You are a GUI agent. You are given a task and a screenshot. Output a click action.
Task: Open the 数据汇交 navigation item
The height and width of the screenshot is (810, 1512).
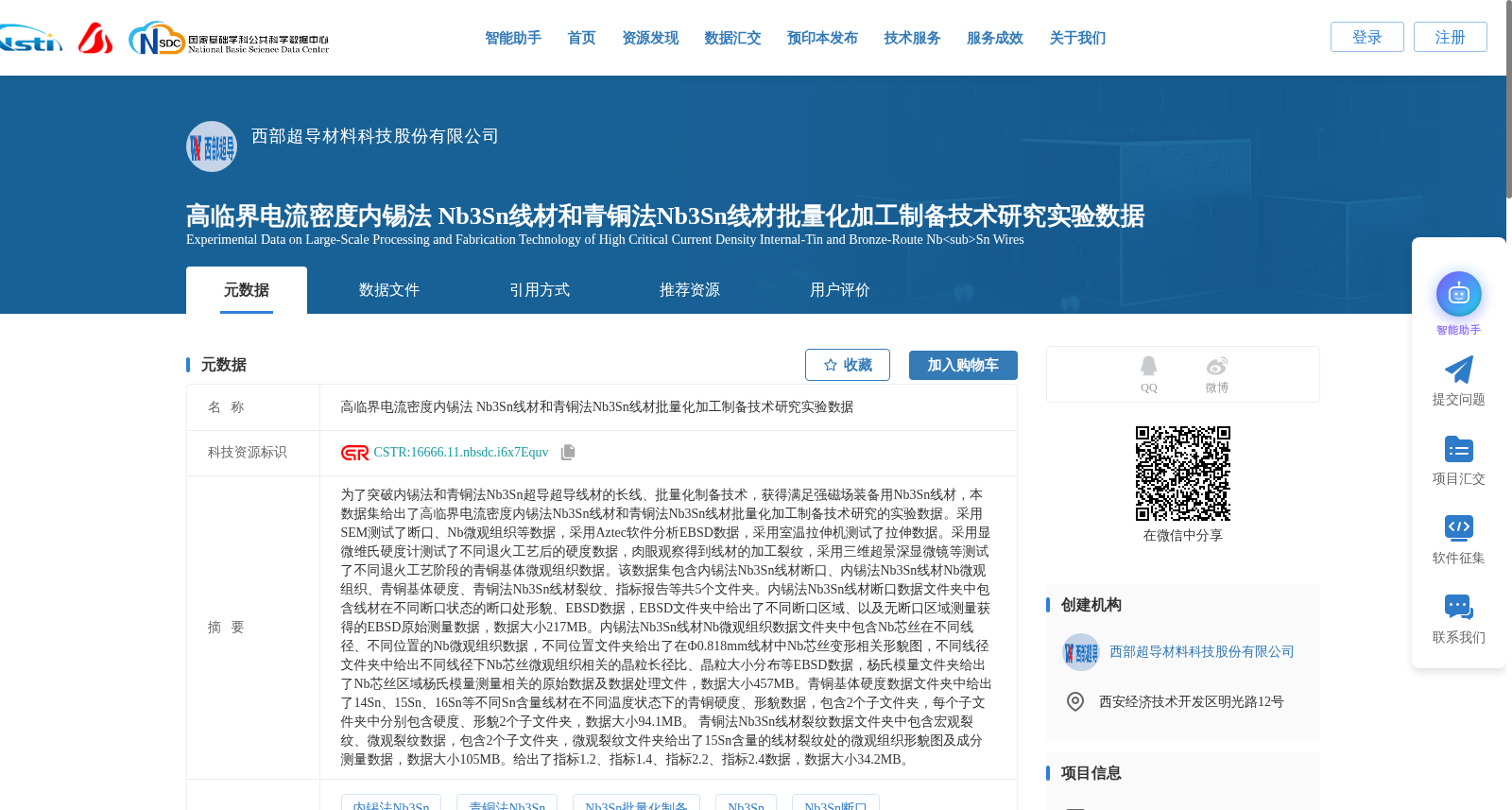click(x=732, y=38)
